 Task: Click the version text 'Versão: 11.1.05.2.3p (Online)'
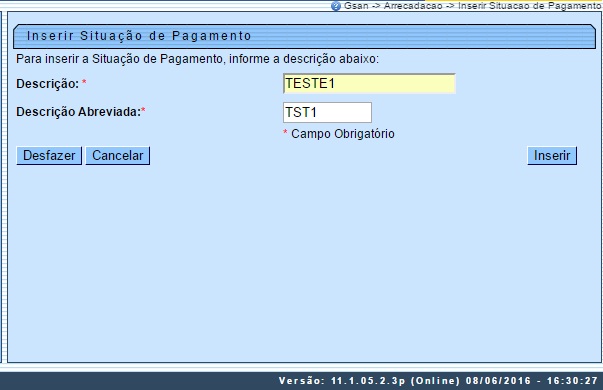(369, 381)
